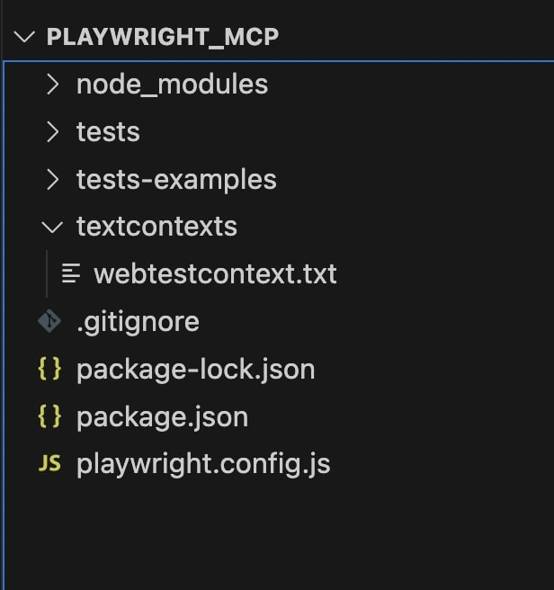Expand the node_modules folder chevron
This screenshot has width=554, height=590.
tap(52, 84)
